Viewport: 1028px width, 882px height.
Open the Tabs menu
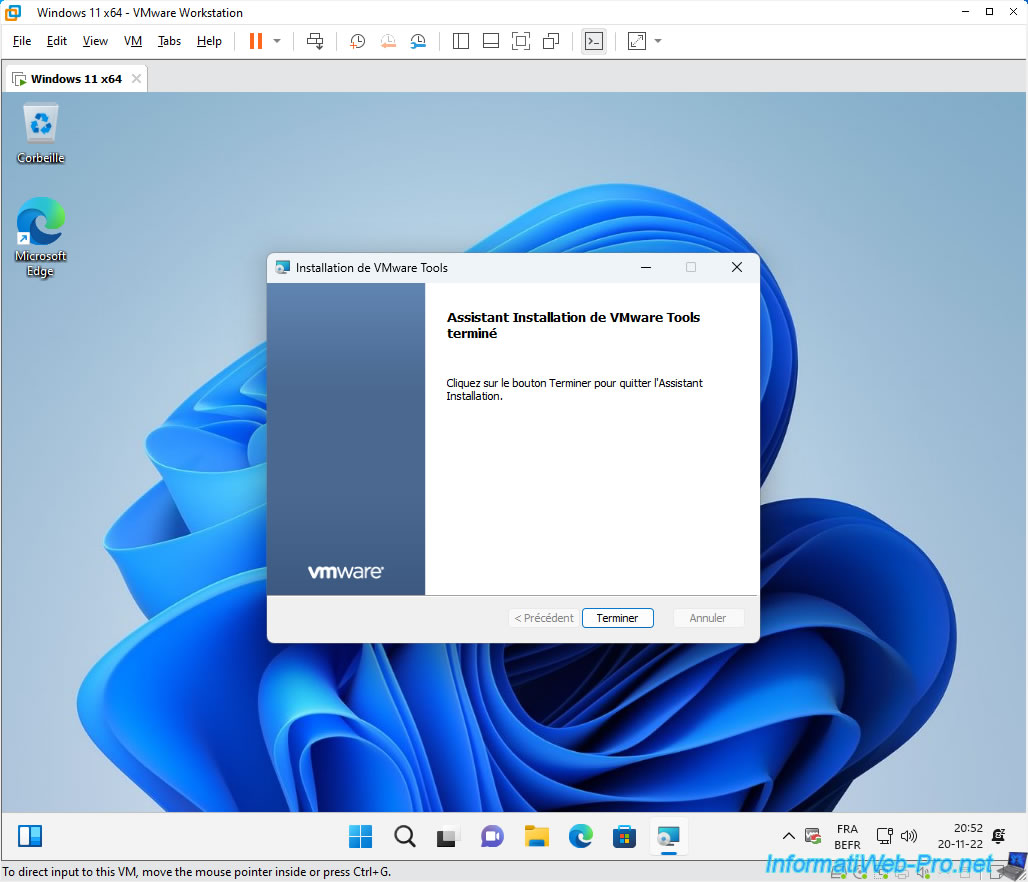pos(169,41)
